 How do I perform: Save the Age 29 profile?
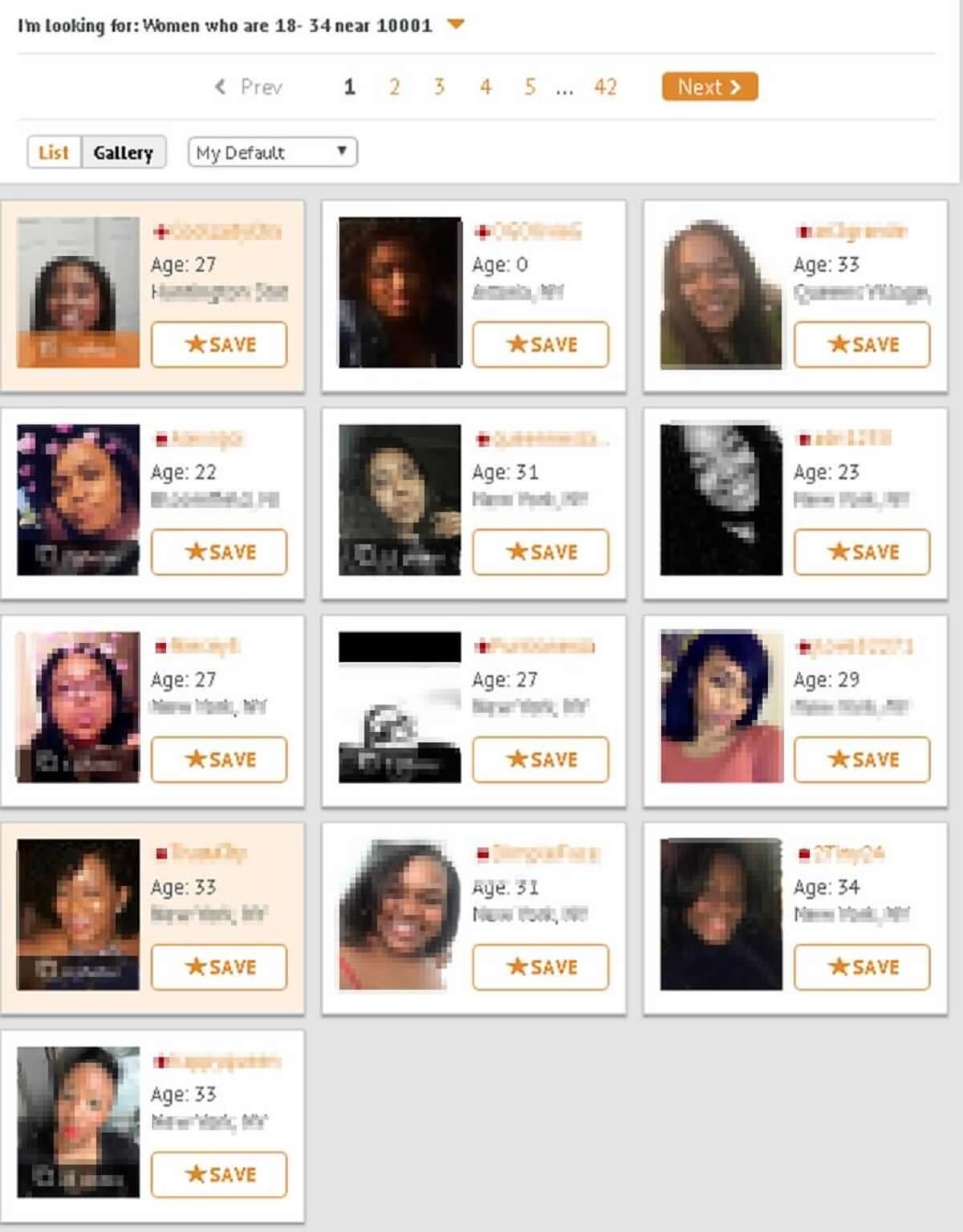pos(862,759)
